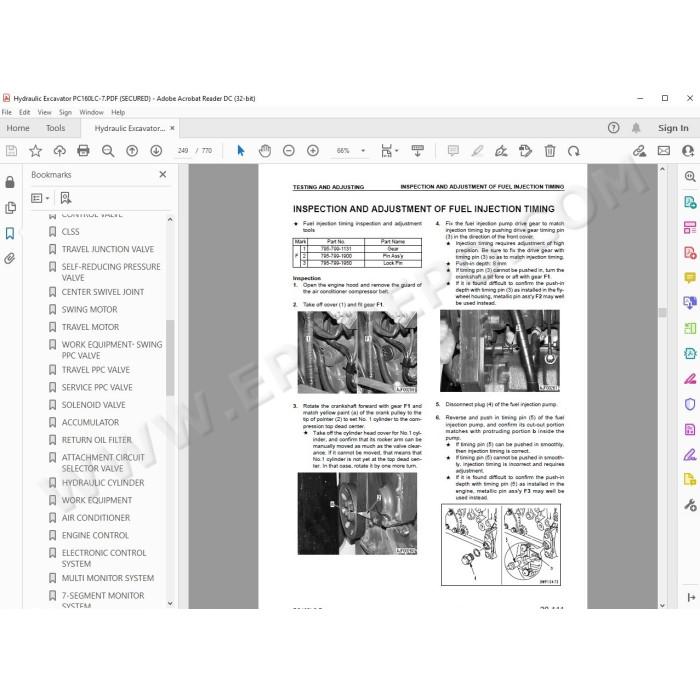Go to the SOLENOID VALVE bookmark
This screenshot has height=700, width=700.
click(93, 405)
